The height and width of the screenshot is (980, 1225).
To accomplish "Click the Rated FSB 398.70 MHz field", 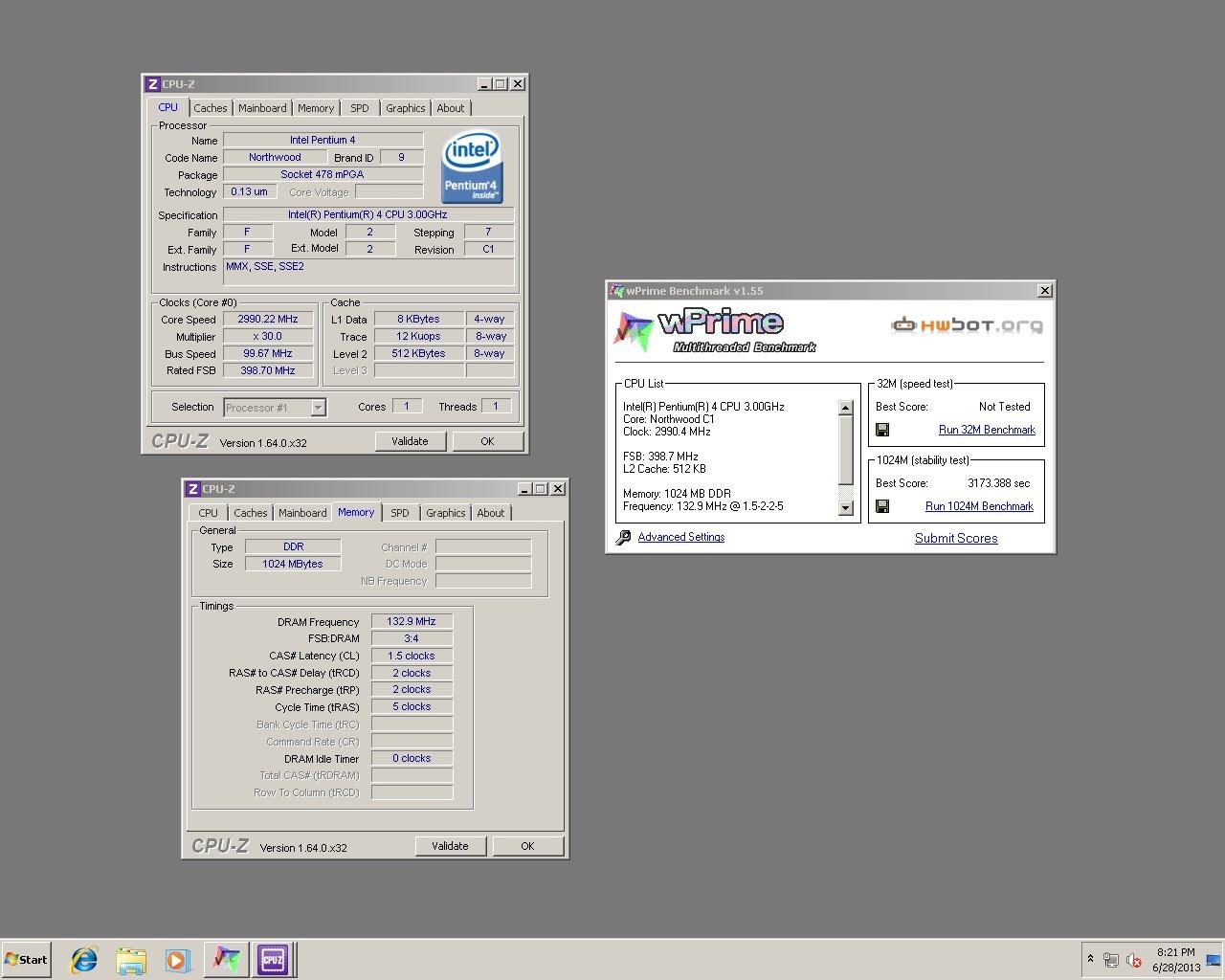I will (268, 370).
